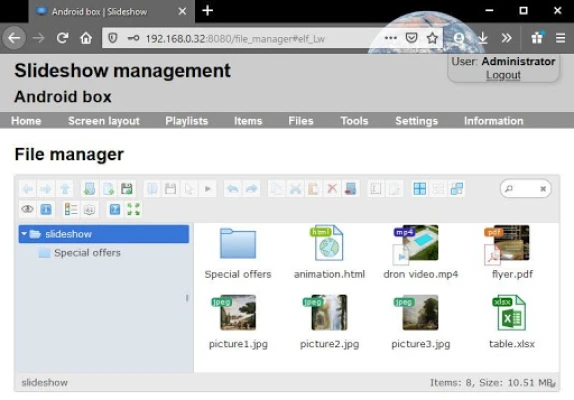Select Special offers in folder tree
This screenshot has height=400, width=574.
click(x=87, y=253)
